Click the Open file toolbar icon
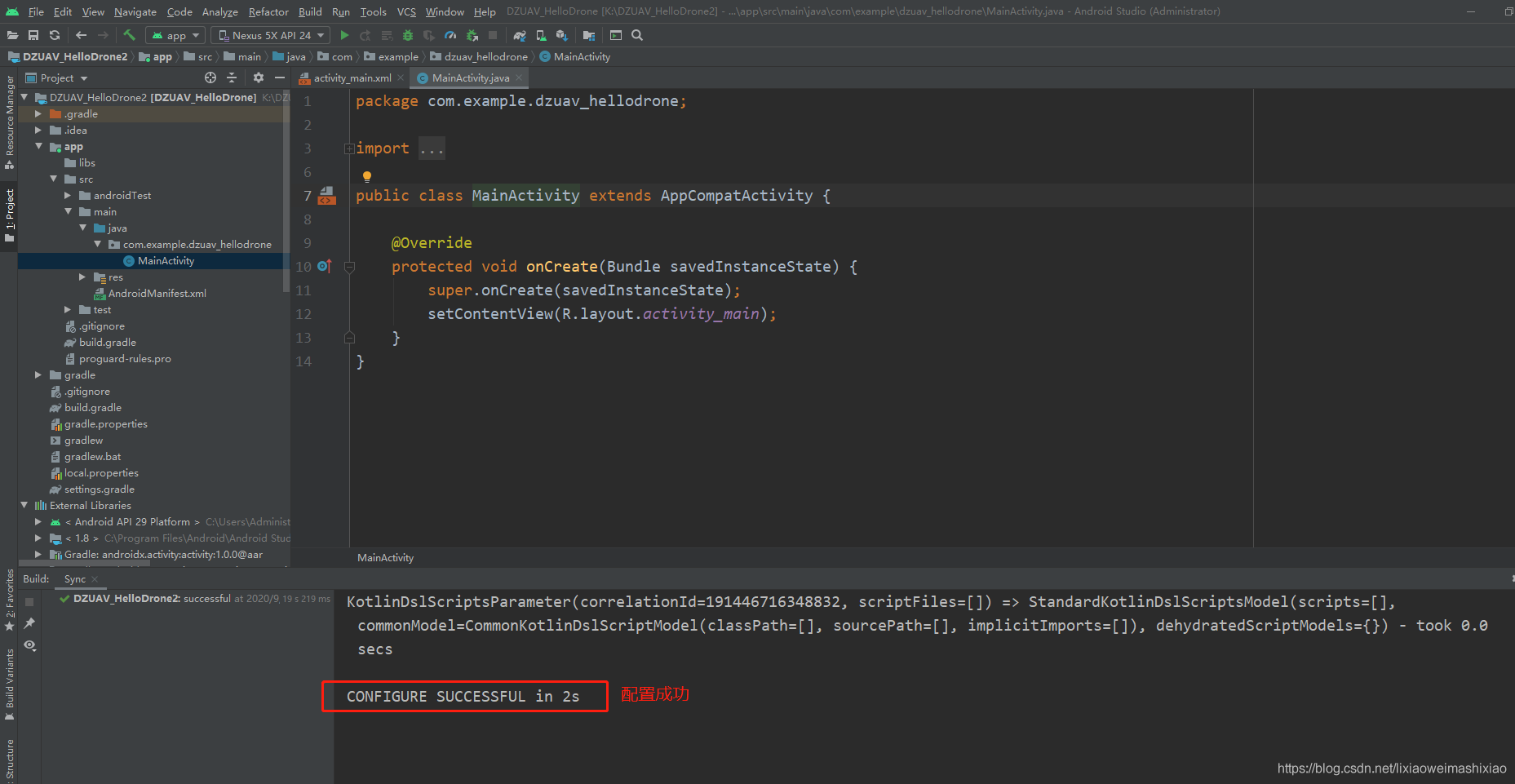The height and width of the screenshot is (784, 1515). (x=12, y=35)
